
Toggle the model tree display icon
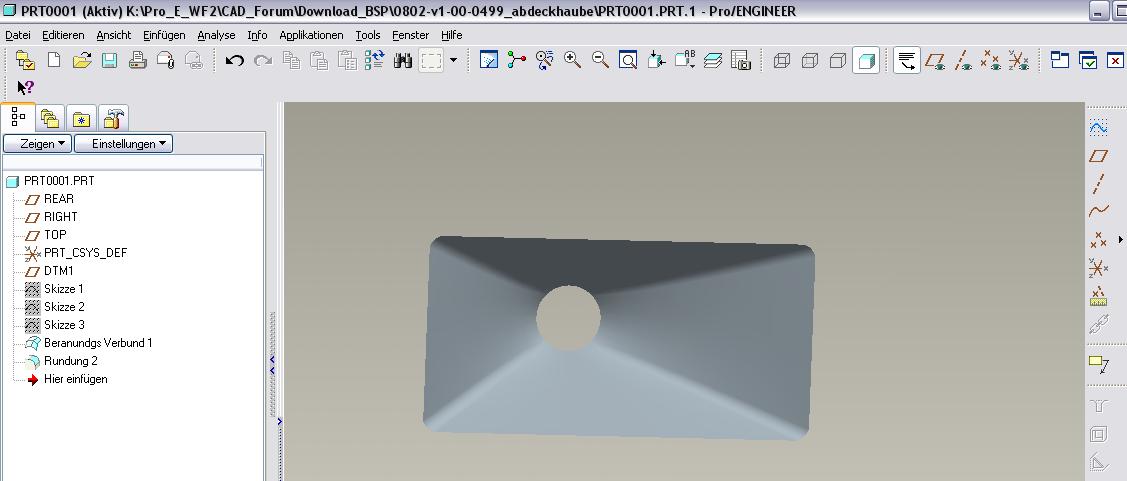click(x=907, y=61)
